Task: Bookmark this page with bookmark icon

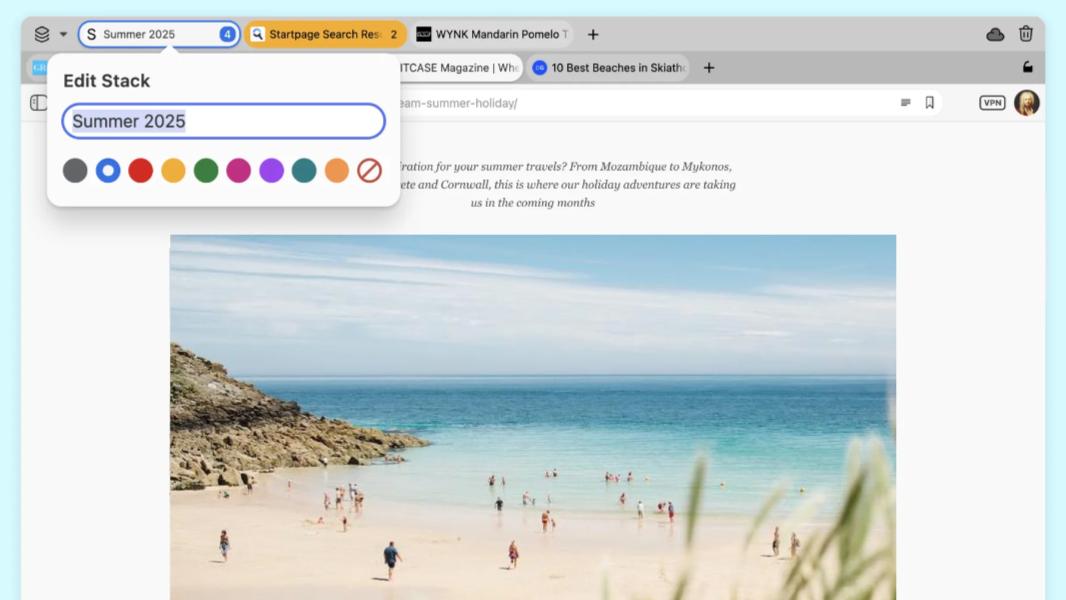Action: point(929,103)
